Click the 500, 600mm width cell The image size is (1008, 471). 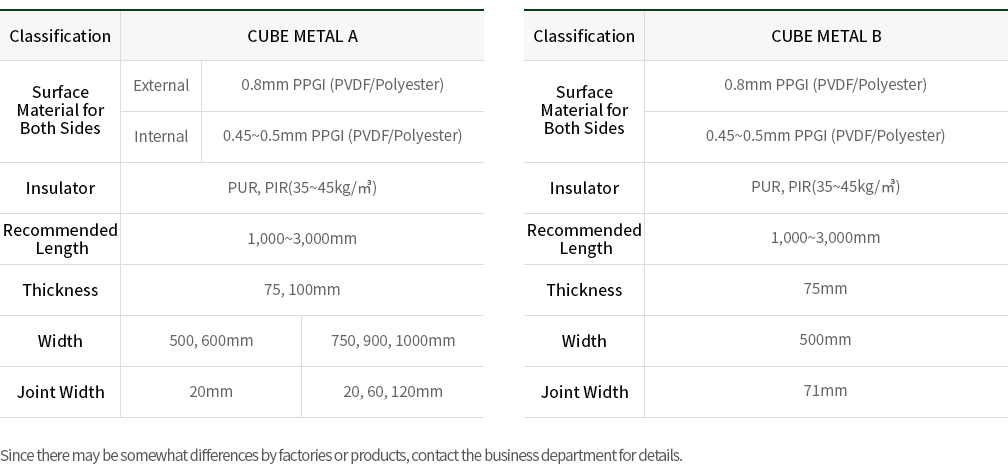(211, 341)
